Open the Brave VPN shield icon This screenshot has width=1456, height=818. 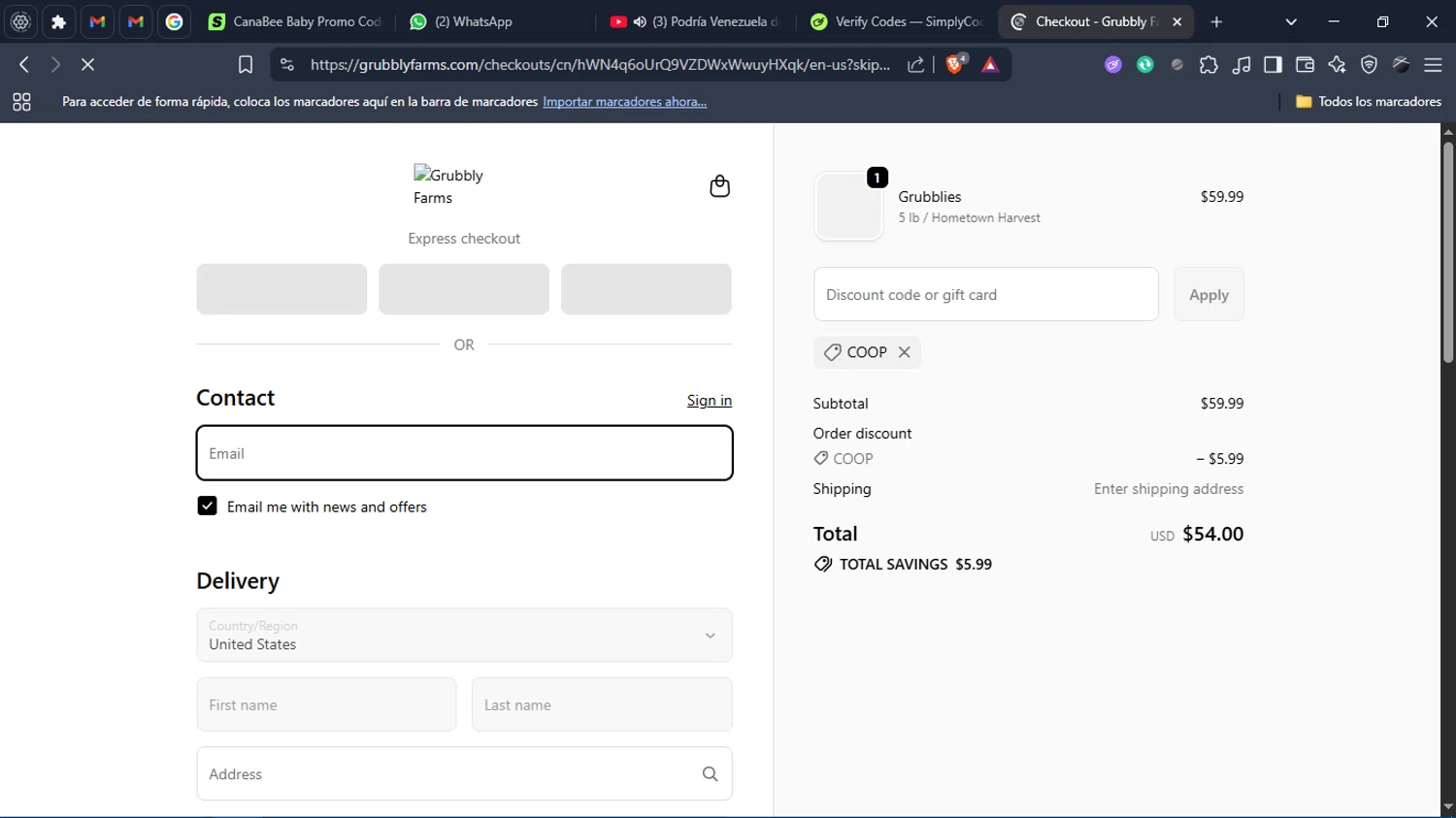(x=1369, y=64)
